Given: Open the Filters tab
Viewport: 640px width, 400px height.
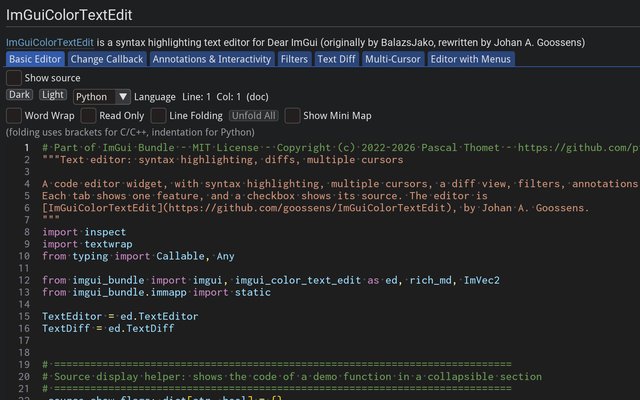Looking at the screenshot, I should [x=294, y=59].
